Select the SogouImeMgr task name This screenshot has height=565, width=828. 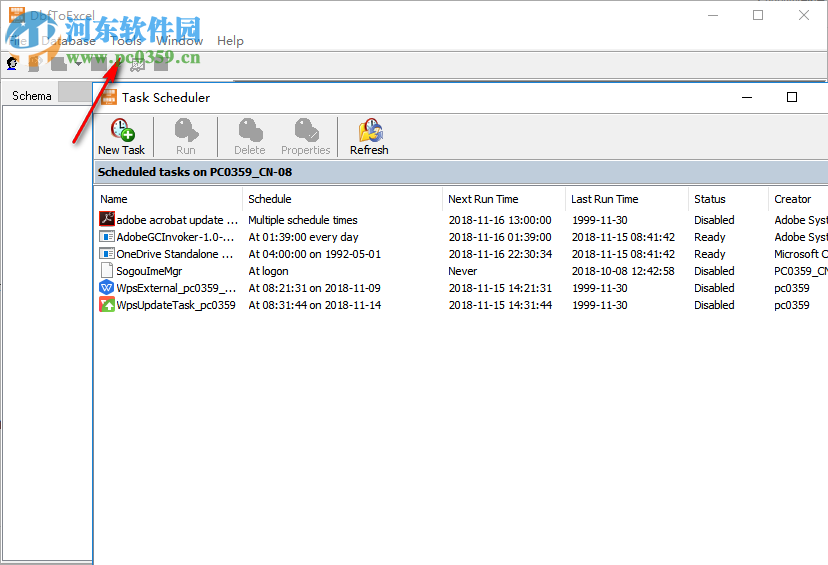[149, 271]
